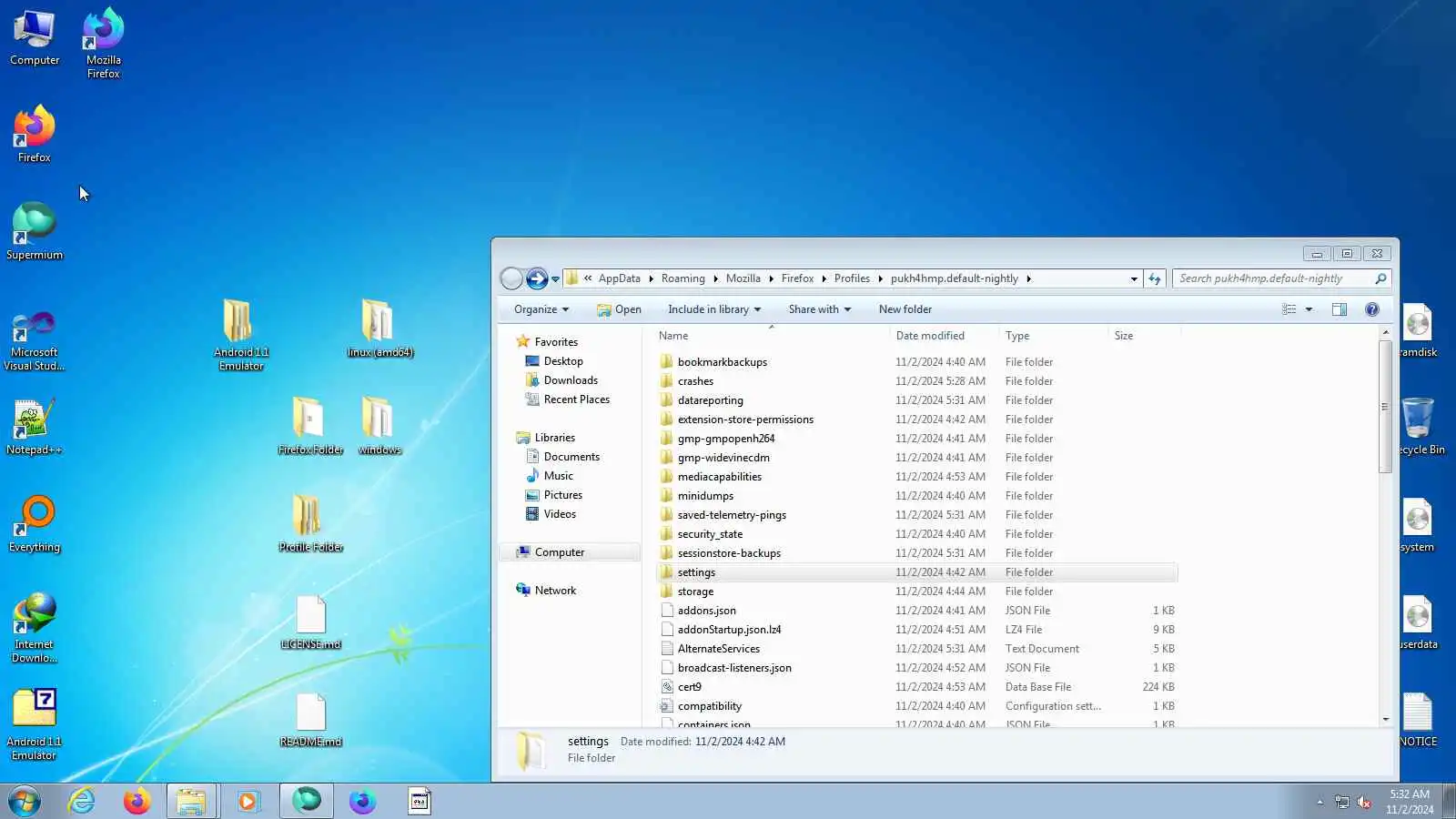Open the Organize dropdown menu
1456x819 pixels.
(541, 309)
